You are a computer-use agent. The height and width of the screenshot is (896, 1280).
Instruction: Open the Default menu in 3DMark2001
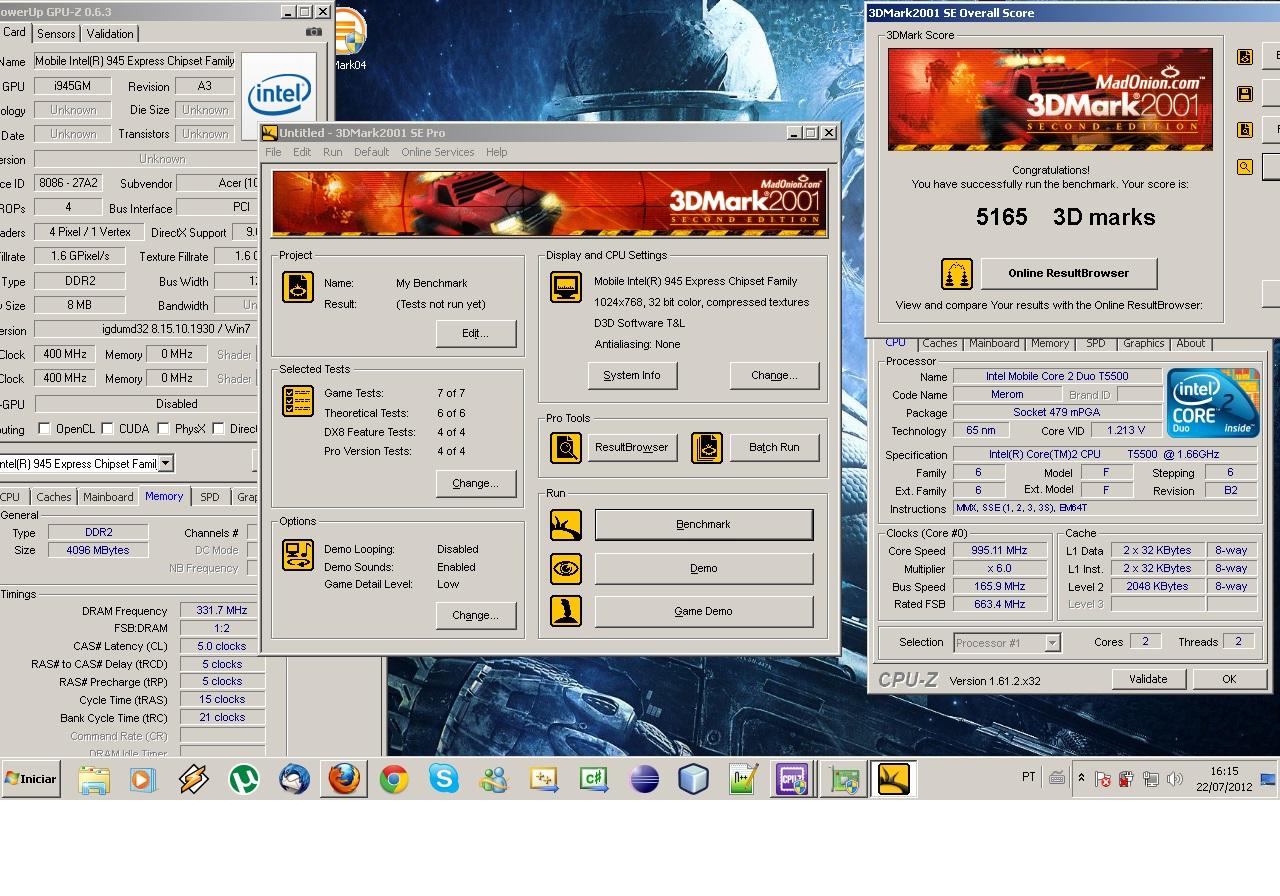click(x=371, y=152)
